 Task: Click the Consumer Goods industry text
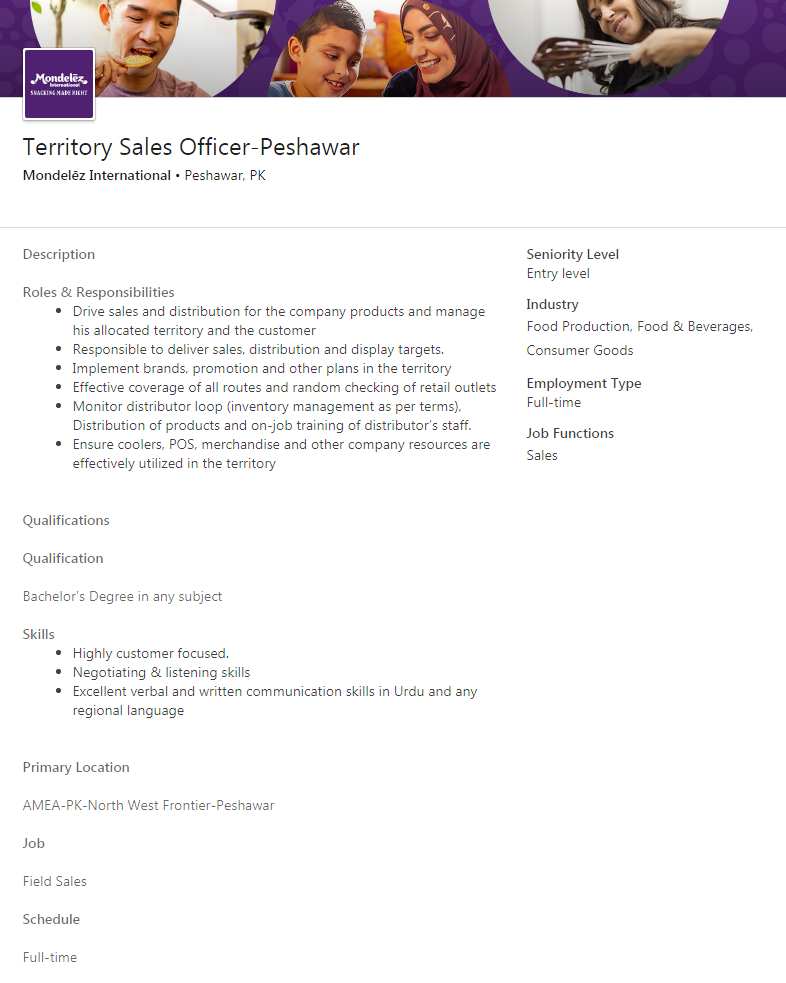pos(580,351)
